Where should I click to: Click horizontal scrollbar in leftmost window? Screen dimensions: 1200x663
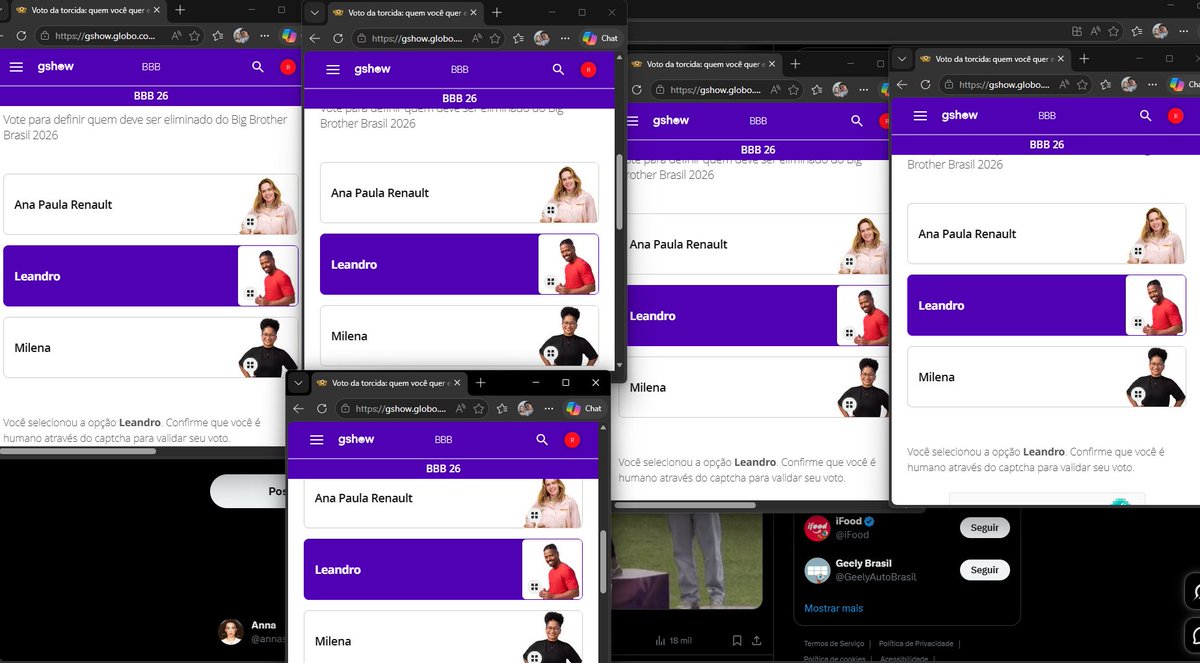pos(78,452)
